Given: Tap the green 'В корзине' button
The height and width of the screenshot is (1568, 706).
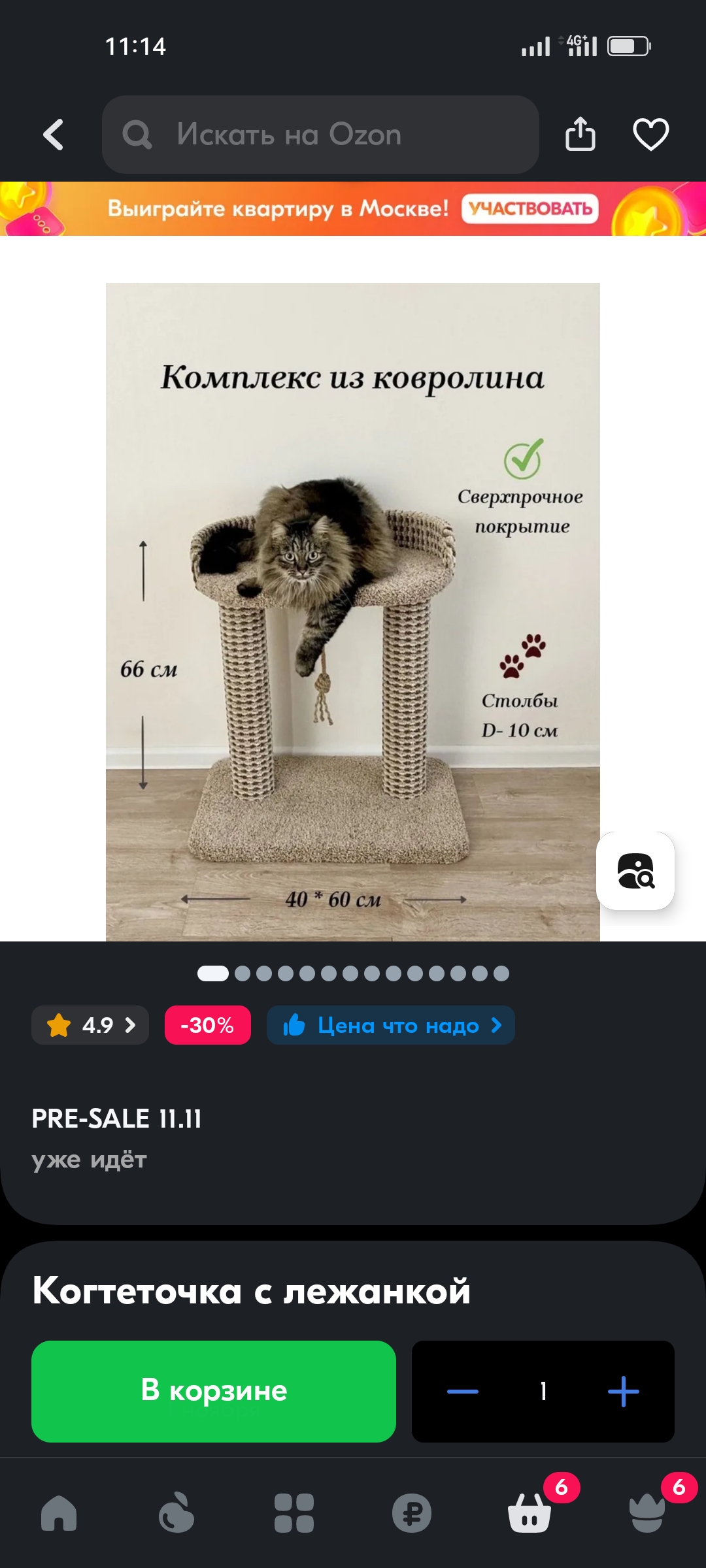Looking at the screenshot, I should point(214,1392).
